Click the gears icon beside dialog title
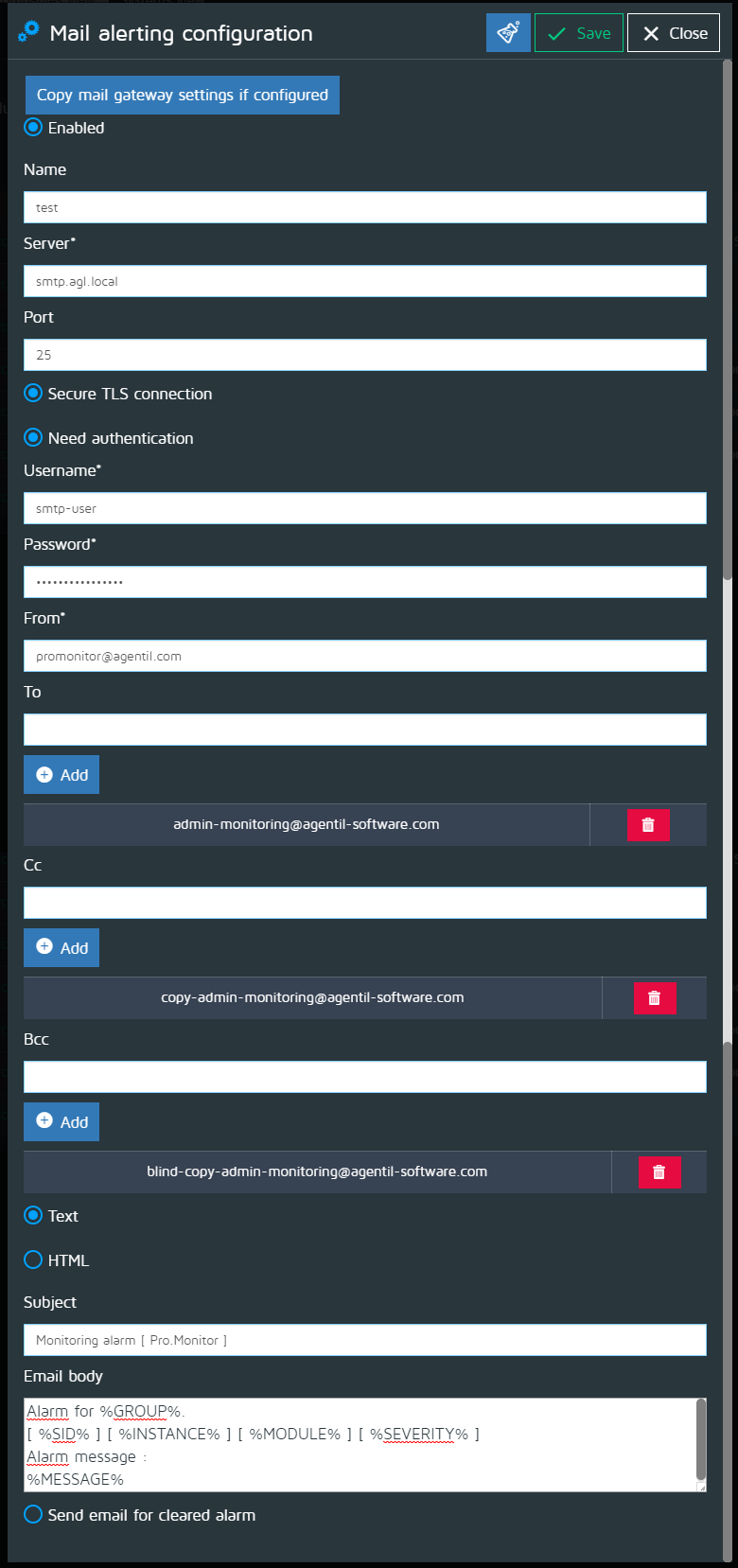The image size is (738, 1568). (x=29, y=32)
